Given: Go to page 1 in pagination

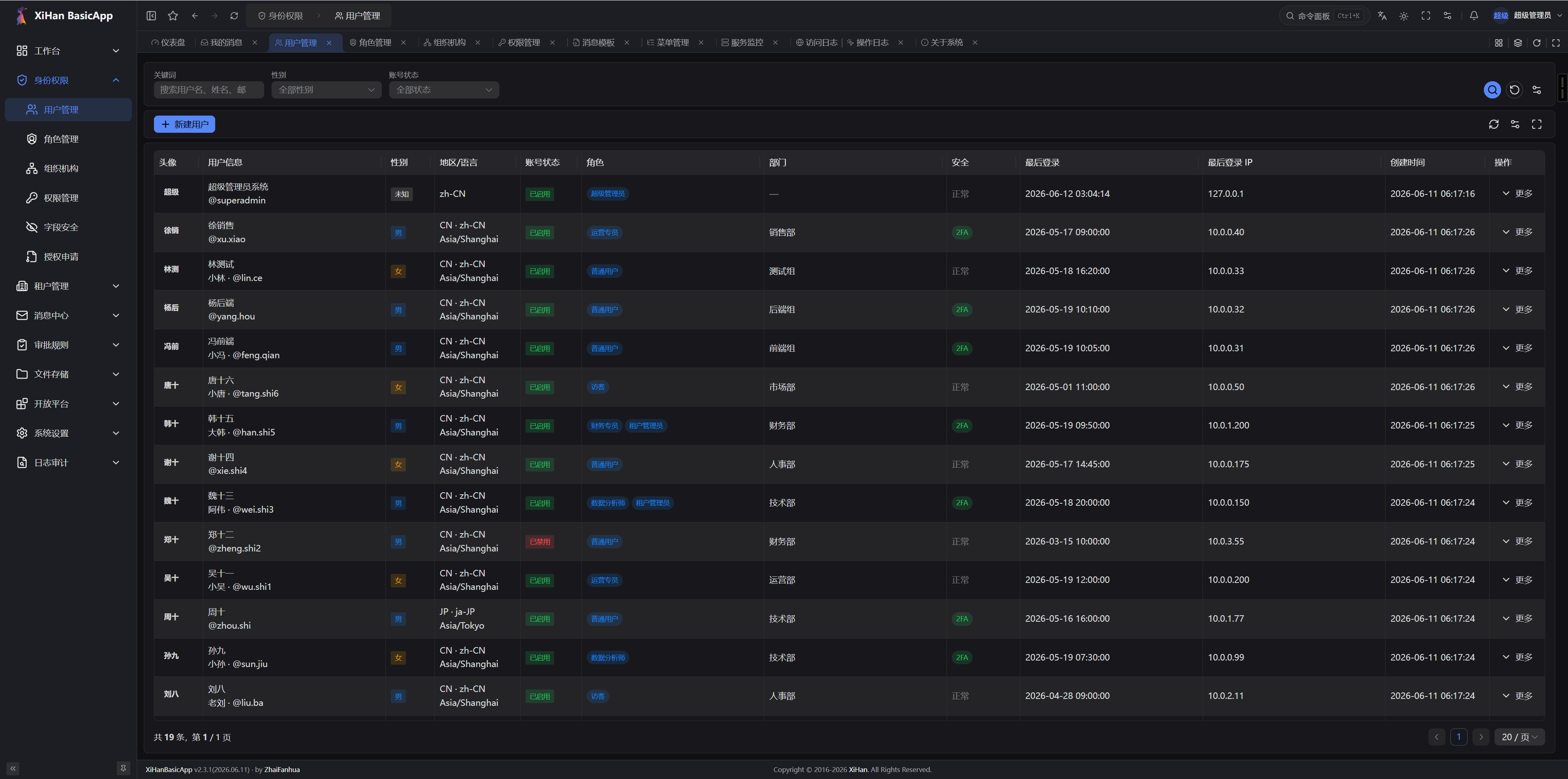Looking at the screenshot, I should point(1459,737).
